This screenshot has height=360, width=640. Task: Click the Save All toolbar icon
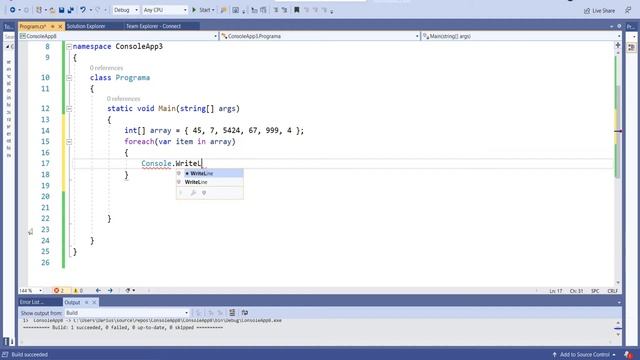coord(71,10)
